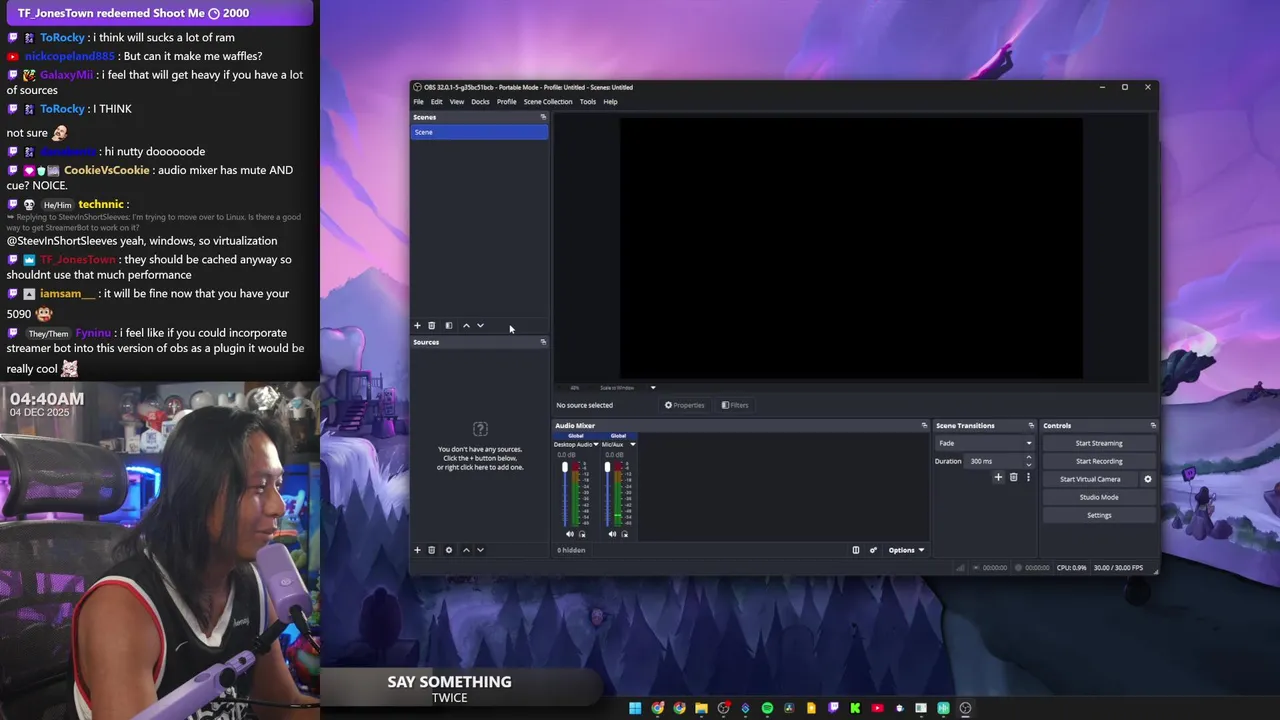Enable Studio Mode
The image size is (1280, 720).
[x=1099, y=497]
